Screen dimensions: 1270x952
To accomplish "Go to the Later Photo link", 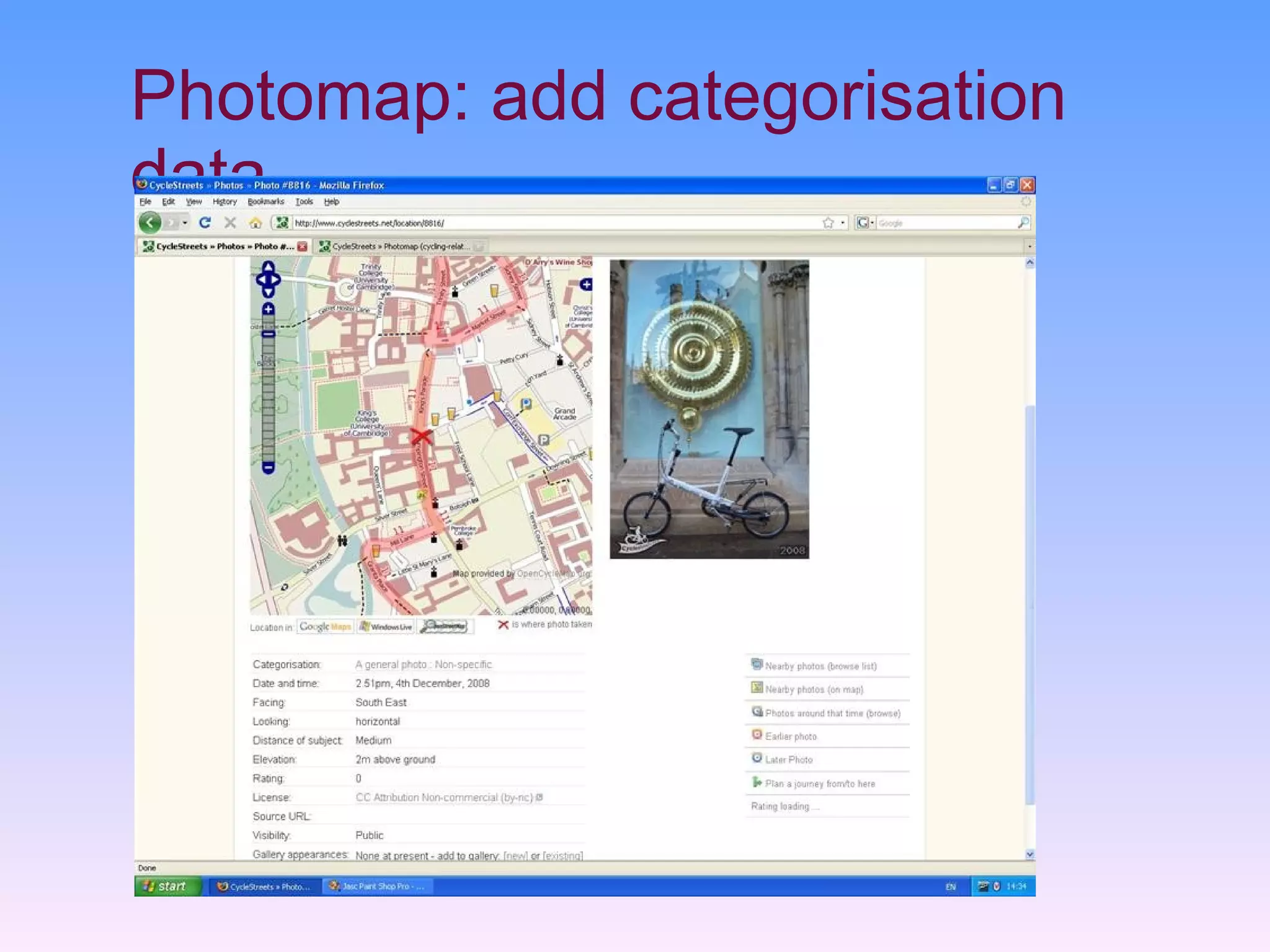I will (789, 760).
